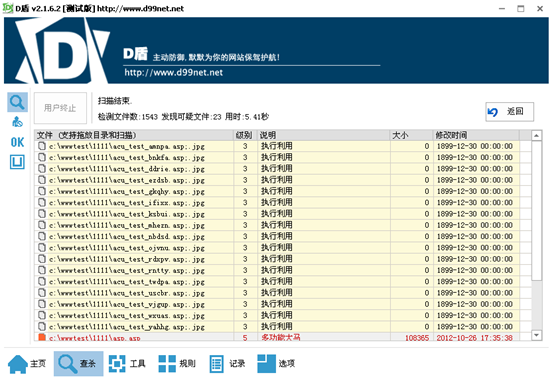The image size is (553, 381).
Task: Select file icon of acu_test_ezdsb row
Action: pyautogui.click(x=42, y=180)
